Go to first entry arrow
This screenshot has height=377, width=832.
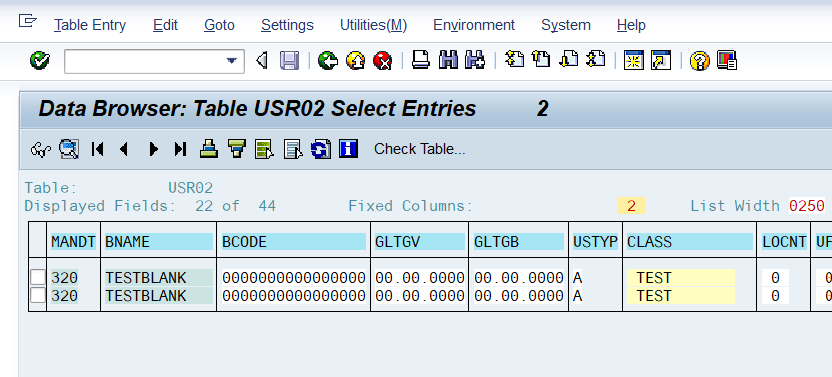point(97,149)
